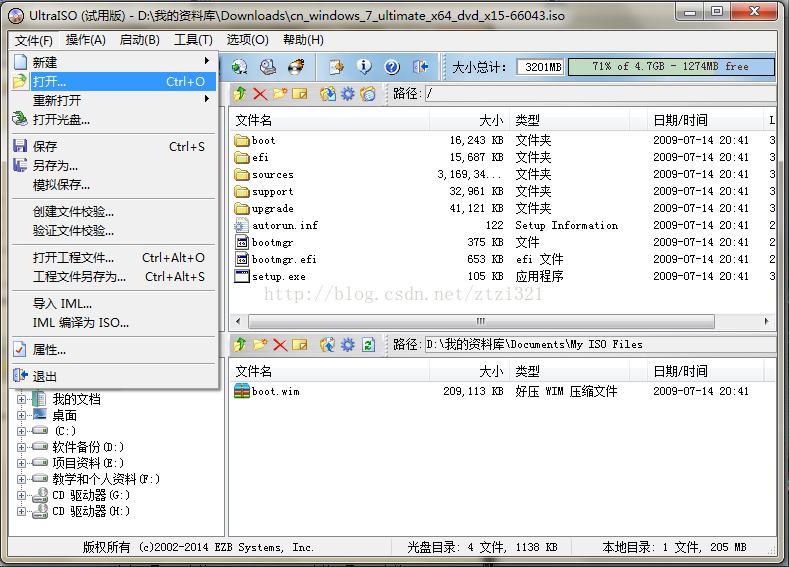Click refresh icon in local pane toolbar
This screenshot has height=567, width=789.
coord(368,345)
